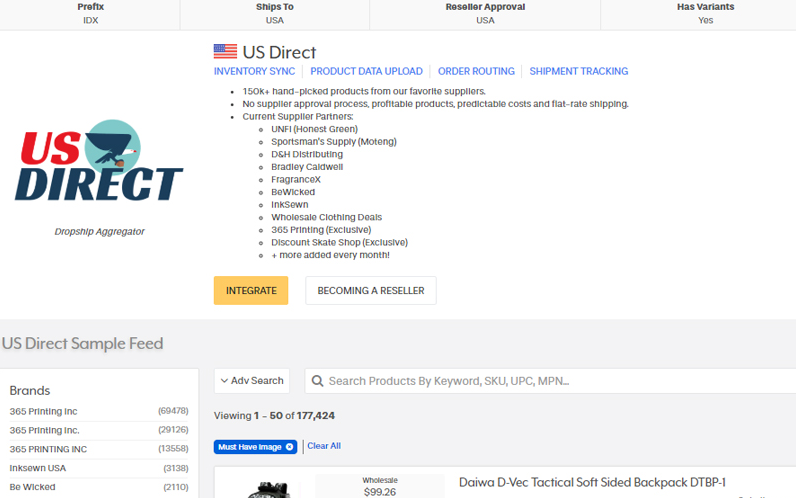Filter by brand Be Wicked
The height and width of the screenshot is (498, 796).
point(99,487)
